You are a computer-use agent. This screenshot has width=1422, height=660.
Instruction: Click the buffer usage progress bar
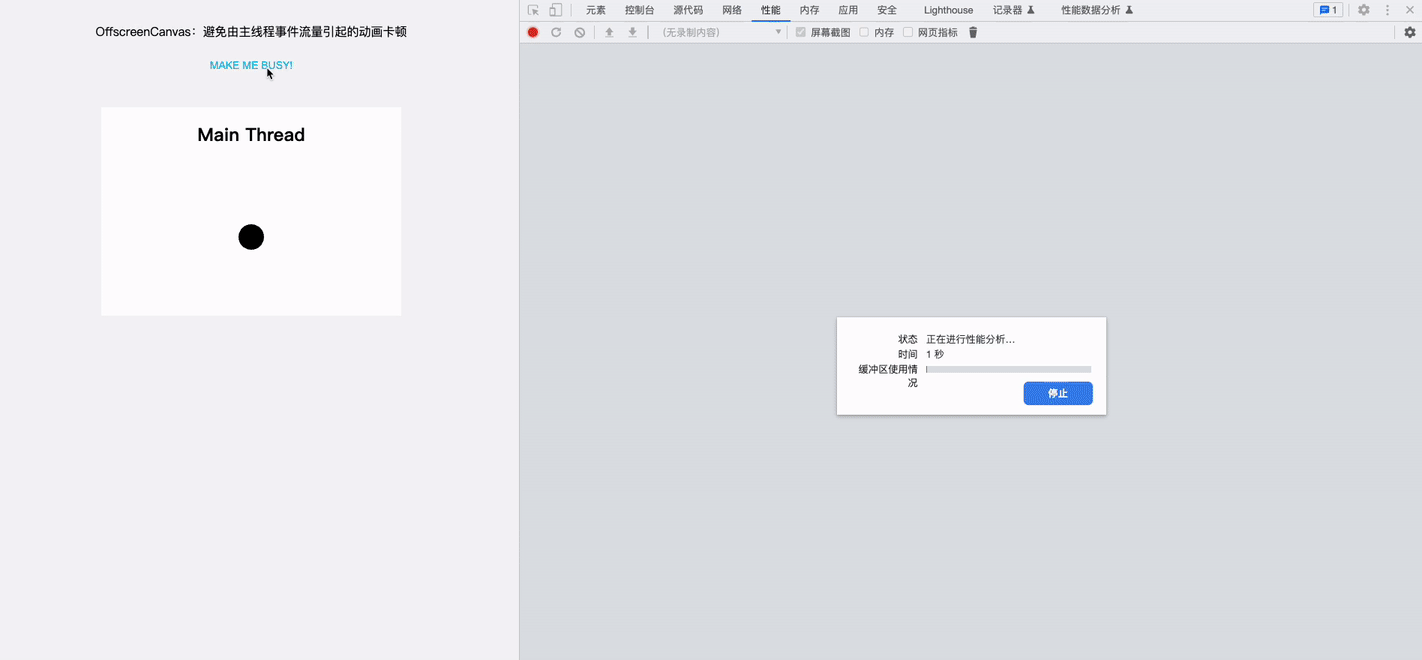point(1008,368)
